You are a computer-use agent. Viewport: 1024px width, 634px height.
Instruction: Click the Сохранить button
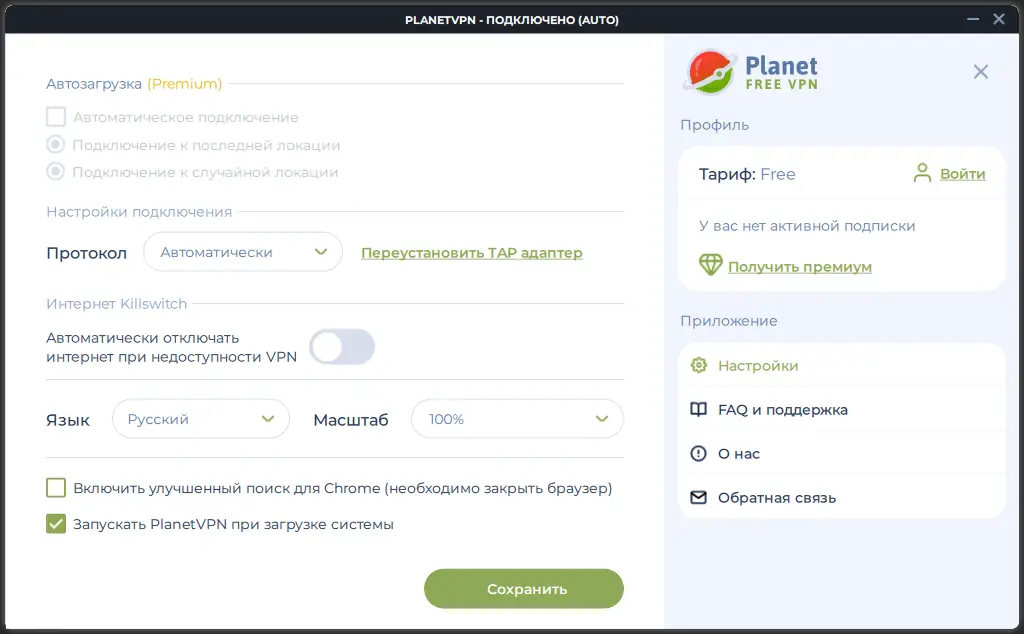pos(524,588)
